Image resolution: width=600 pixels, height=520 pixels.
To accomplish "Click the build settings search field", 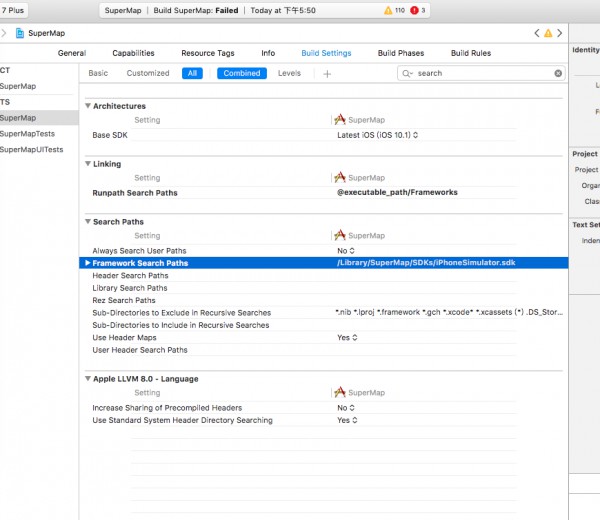I will (x=481, y=73).
